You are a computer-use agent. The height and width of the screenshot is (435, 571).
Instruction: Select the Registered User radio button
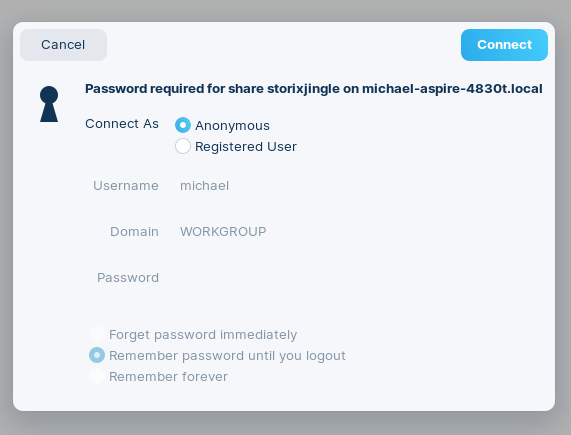pos(183,146)
